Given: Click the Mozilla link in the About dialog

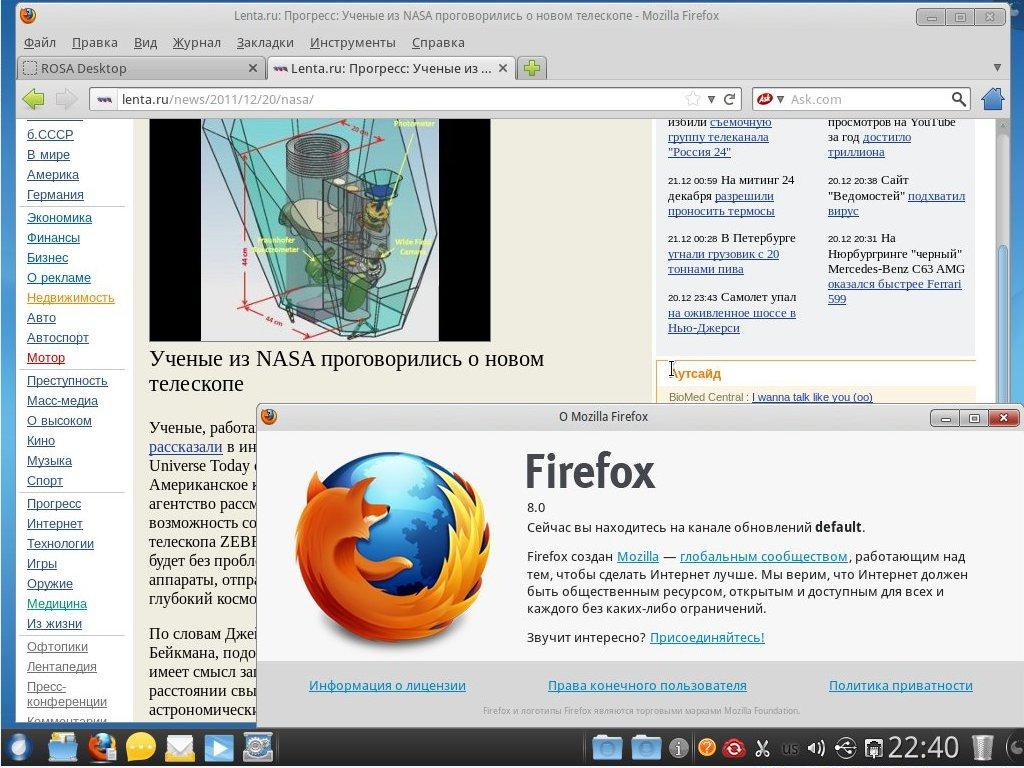Looking at the screenshot, I should point(637,556).
